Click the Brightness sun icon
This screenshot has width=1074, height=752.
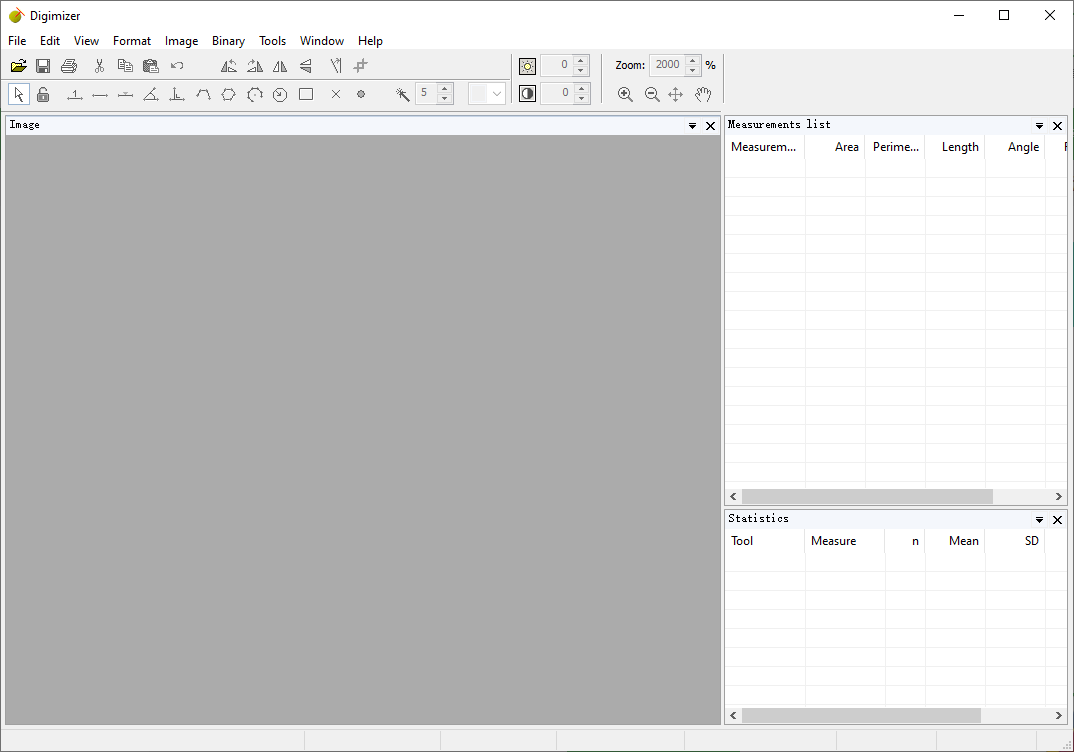[x=527, y=66]
